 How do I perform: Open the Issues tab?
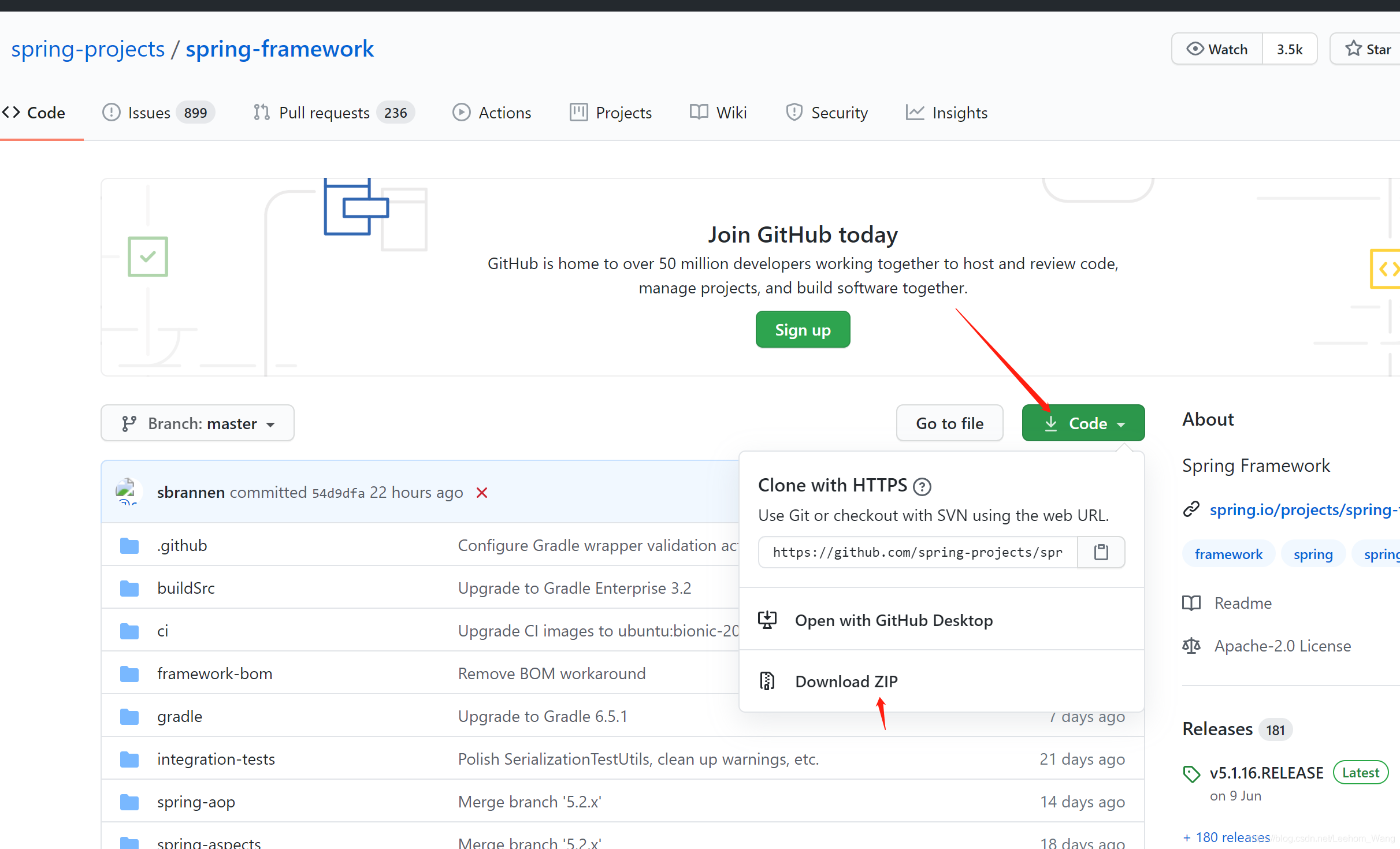coord(158,113)
